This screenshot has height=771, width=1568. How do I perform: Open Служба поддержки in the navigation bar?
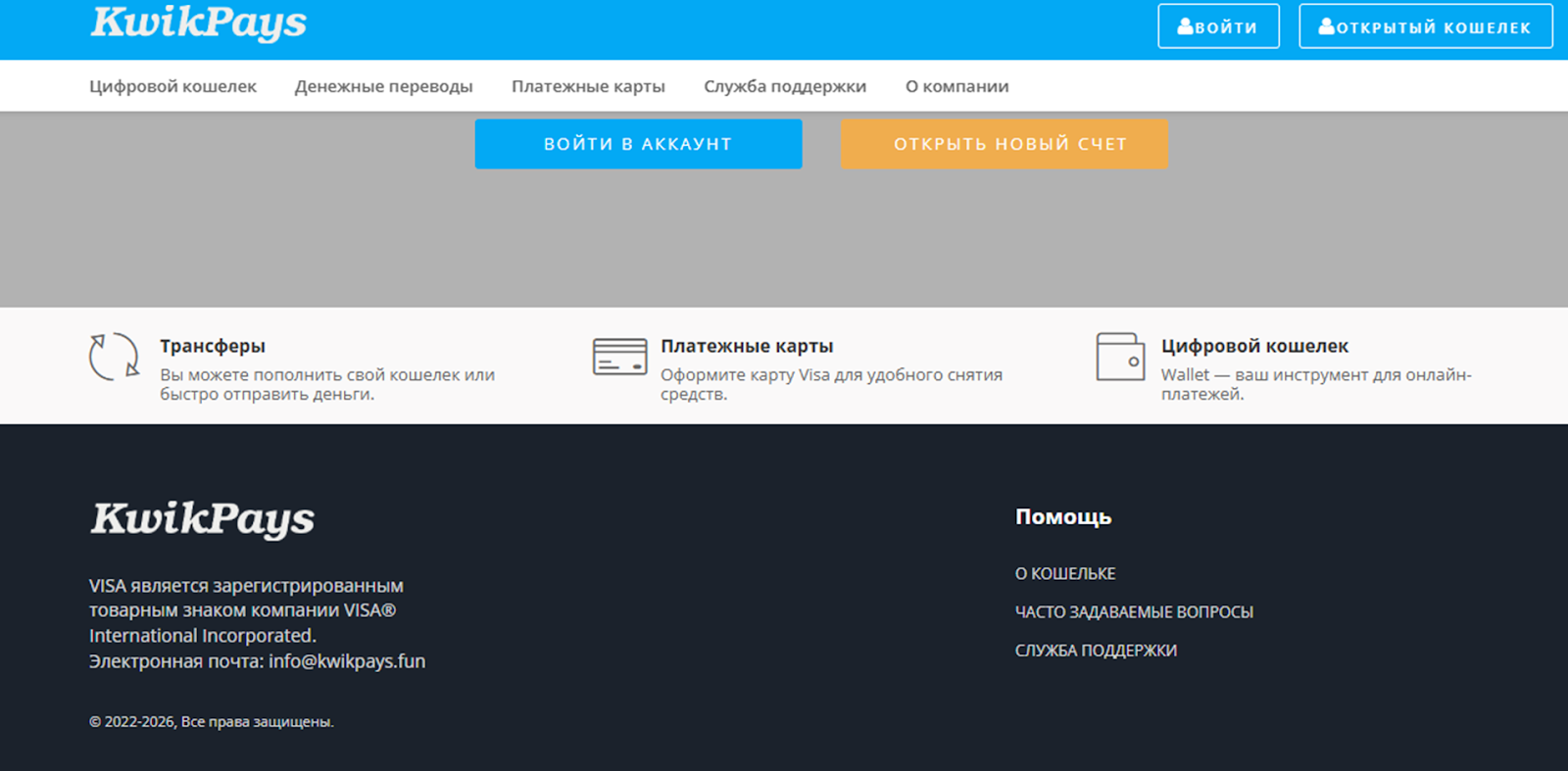pos(785,86)
